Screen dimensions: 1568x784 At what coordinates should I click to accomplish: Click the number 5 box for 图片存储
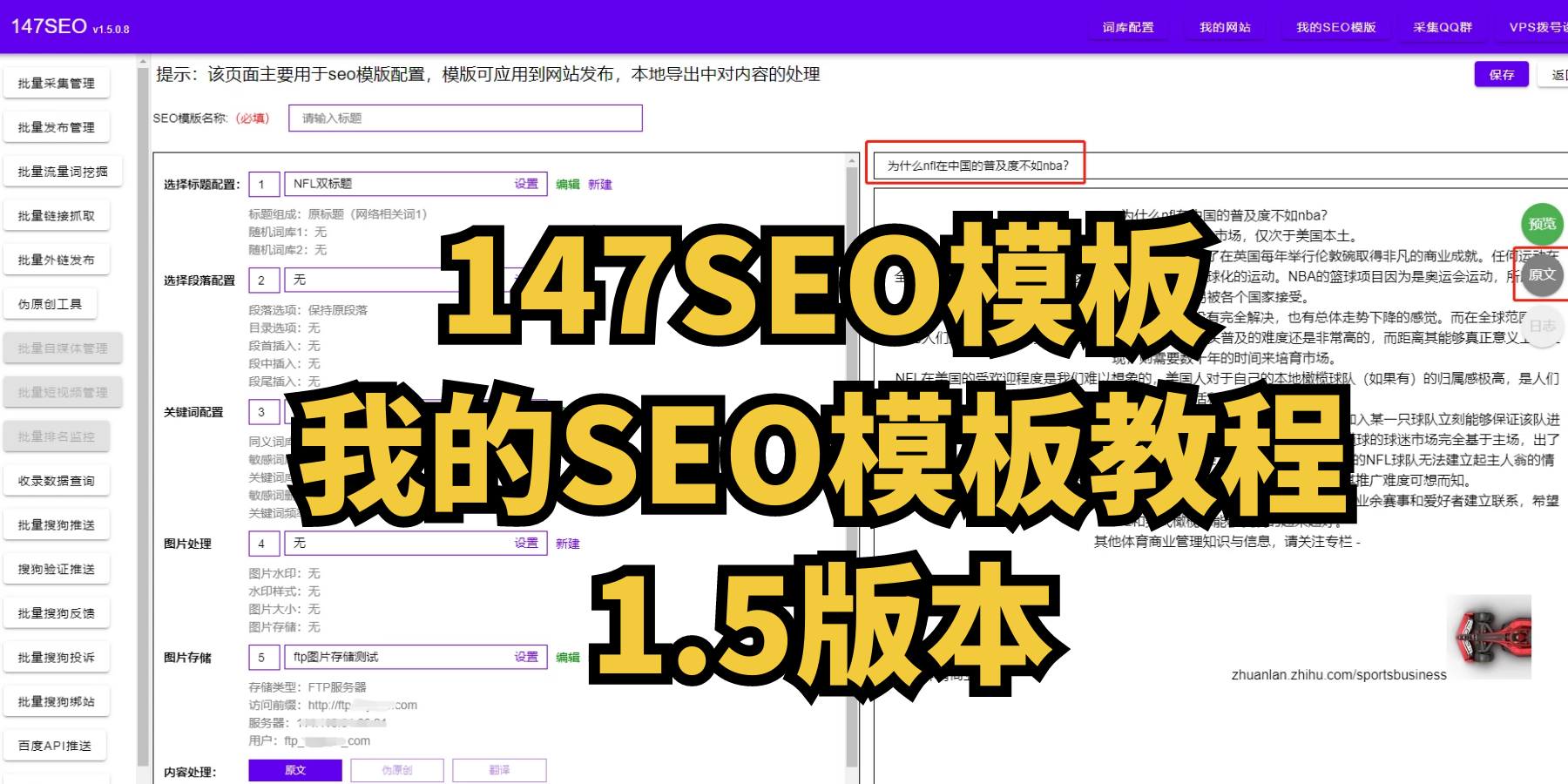264,657
